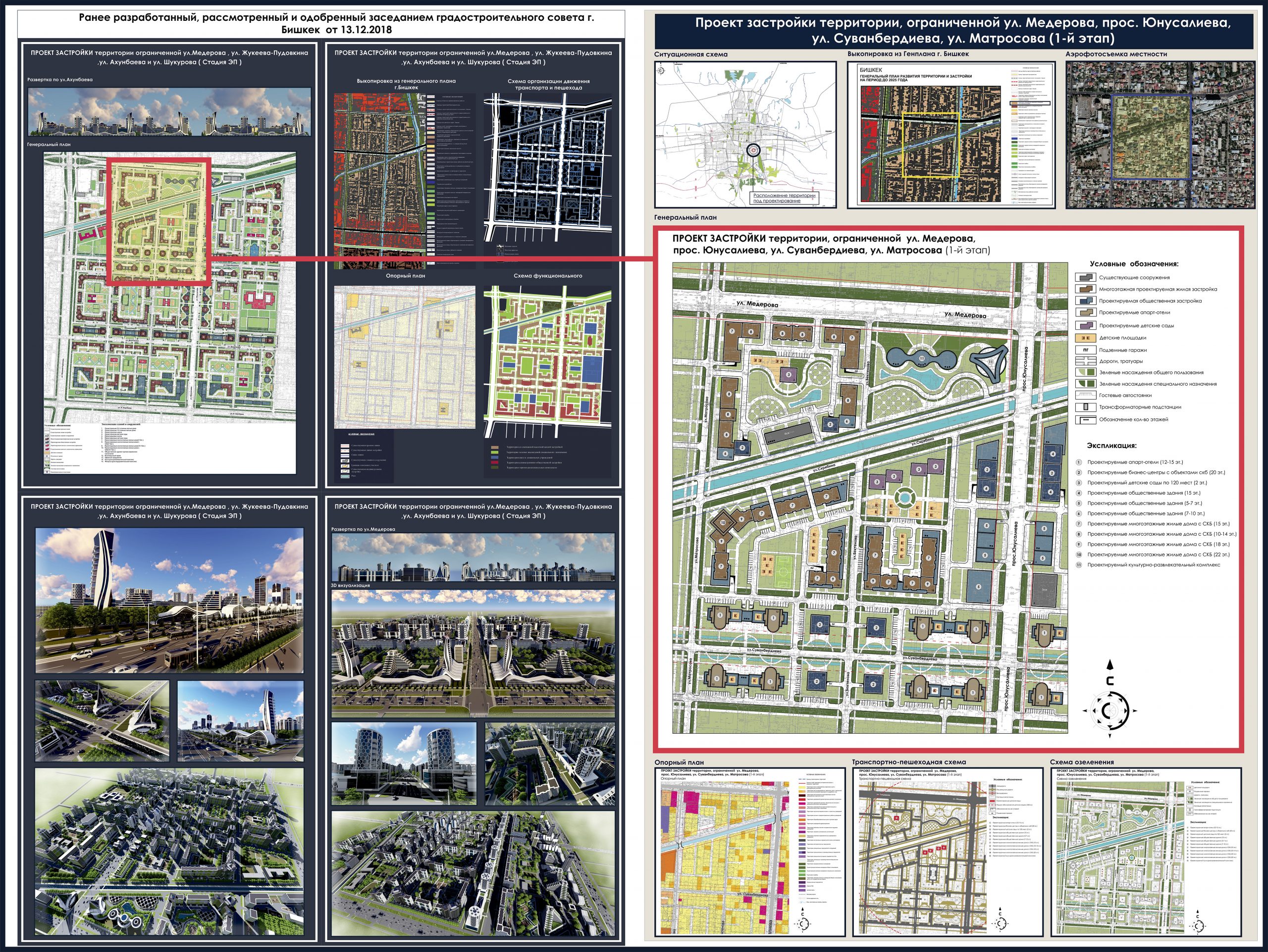Click the header text dated 13.12.2018
The height and width of the screenshot is (952, 1268).
(336, 23)
